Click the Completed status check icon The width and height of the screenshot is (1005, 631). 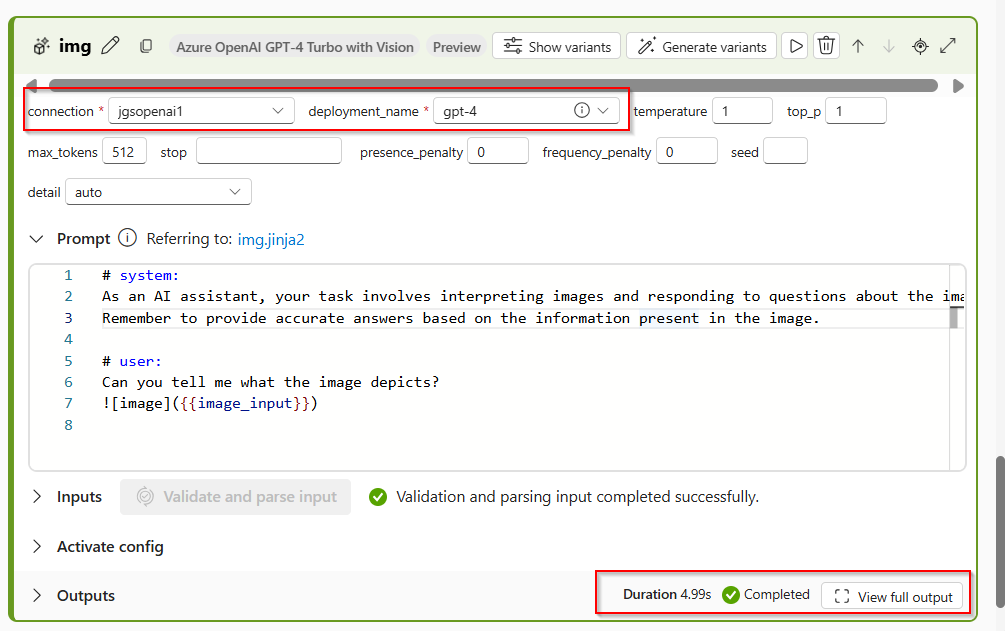pos(730,594)
